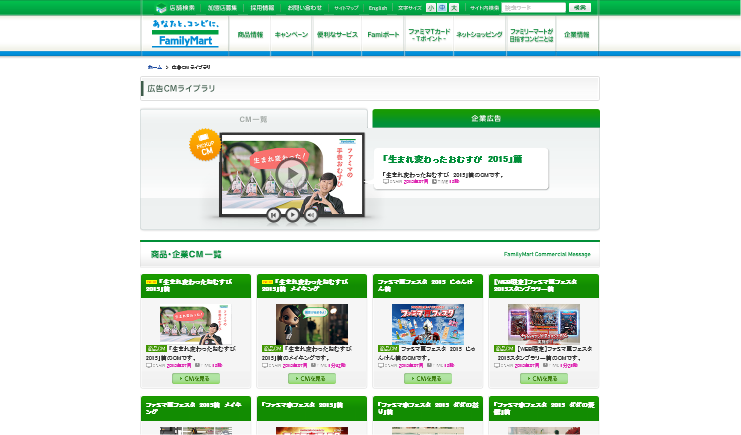This screenshot has width=741, height=435.
Task: Open the サイトマップ sitemap link
Action: (x=346, y=8)
